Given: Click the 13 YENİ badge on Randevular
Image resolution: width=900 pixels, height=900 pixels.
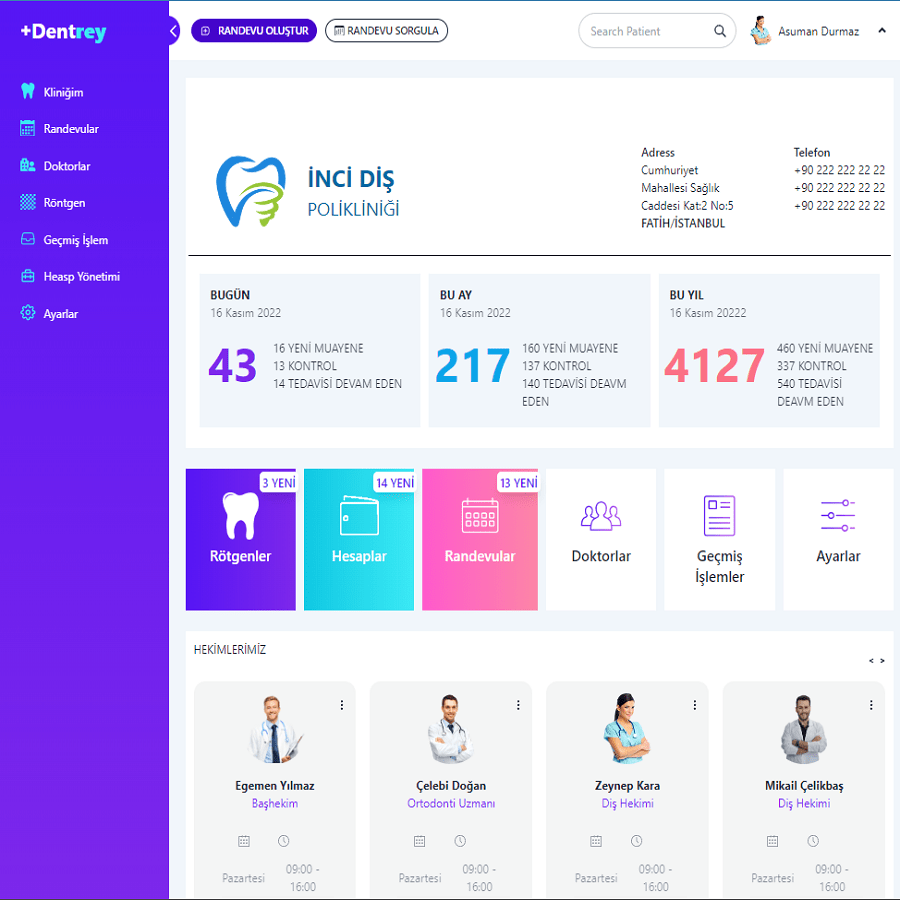Looking at the screenshot, I should 518,483.
